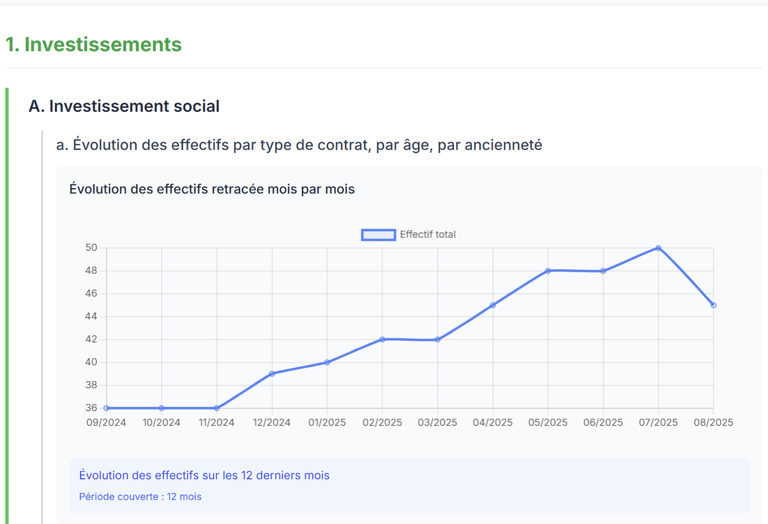Click the 09/2024 axis label
Image resolution: width=768 pixels, height=524 pixels.
(x=106, y=423)
